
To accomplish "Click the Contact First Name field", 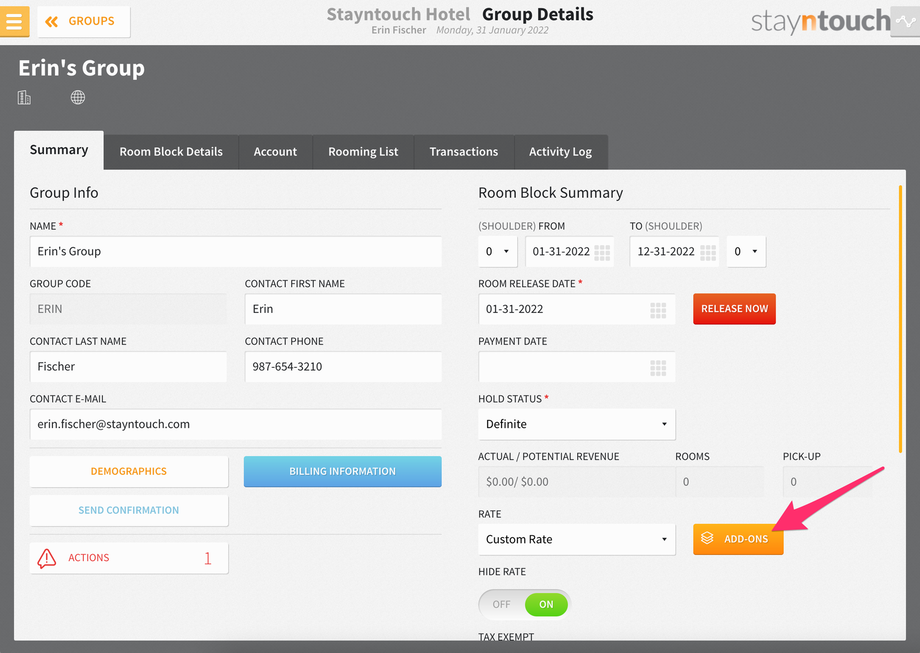I will [x=343, y=309].
